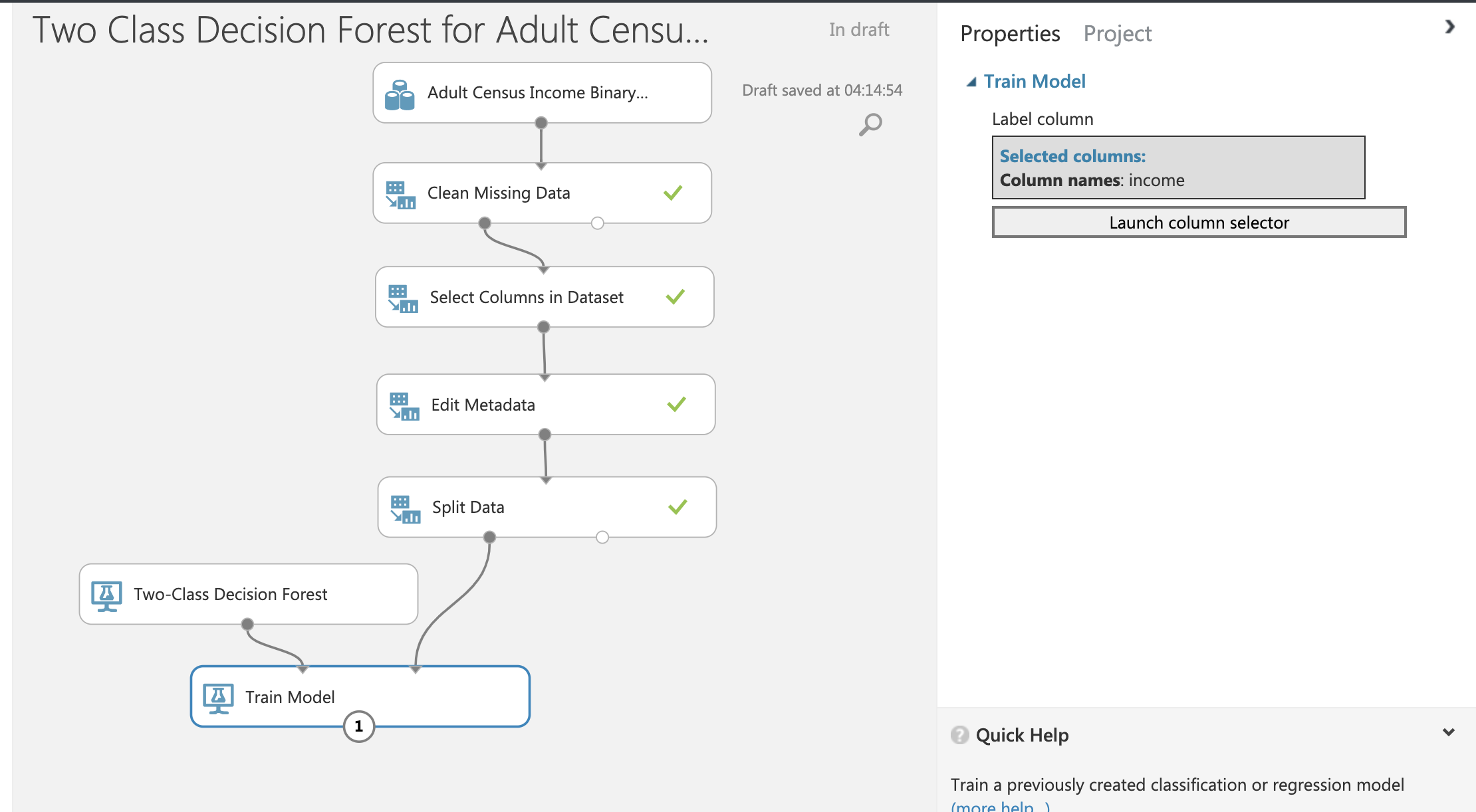This screenshot has height=812, width=1476.
Task: Click the Select Columns in Dataset icon
Action: coord(402,297)
